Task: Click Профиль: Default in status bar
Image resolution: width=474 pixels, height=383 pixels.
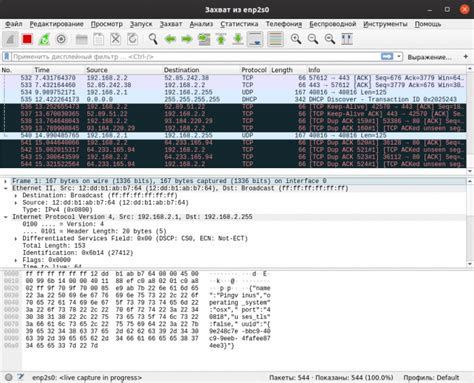Action: coord(431,378)
